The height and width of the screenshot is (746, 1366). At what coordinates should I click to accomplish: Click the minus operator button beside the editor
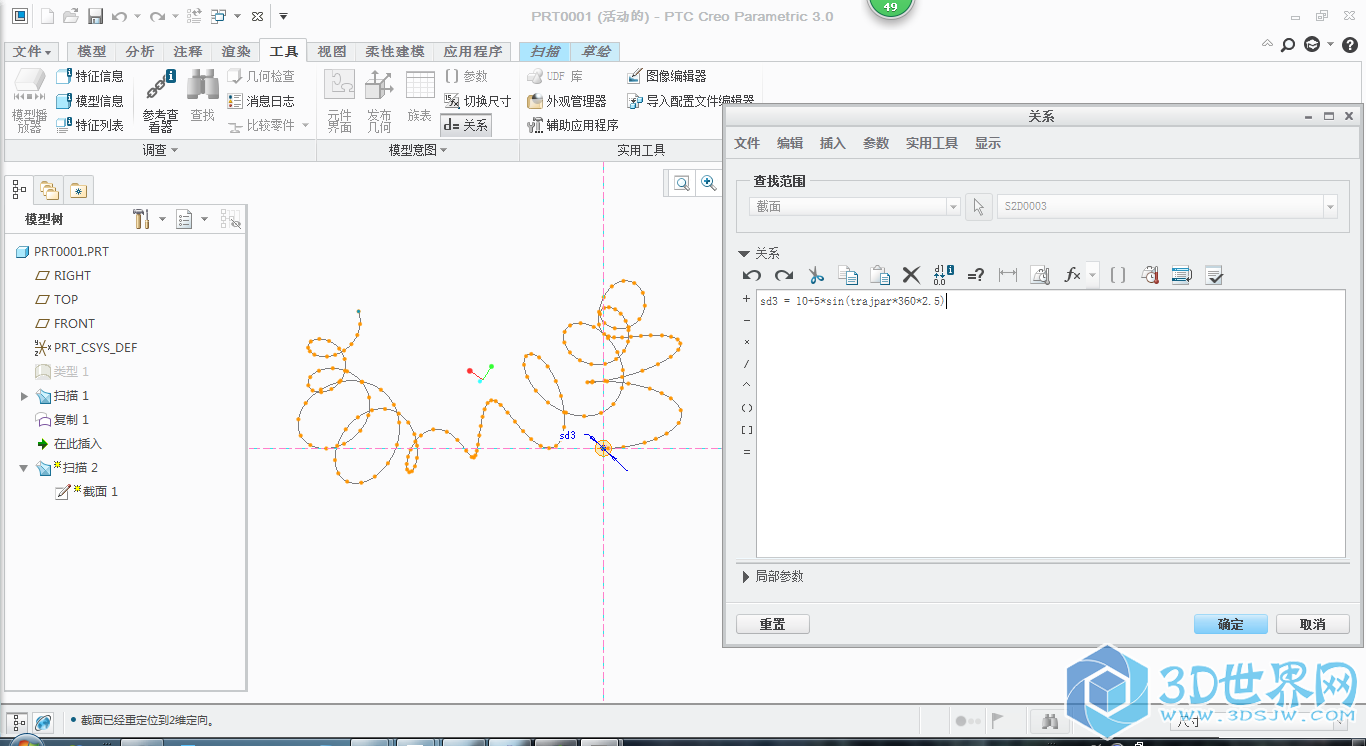tap(747, 321)
